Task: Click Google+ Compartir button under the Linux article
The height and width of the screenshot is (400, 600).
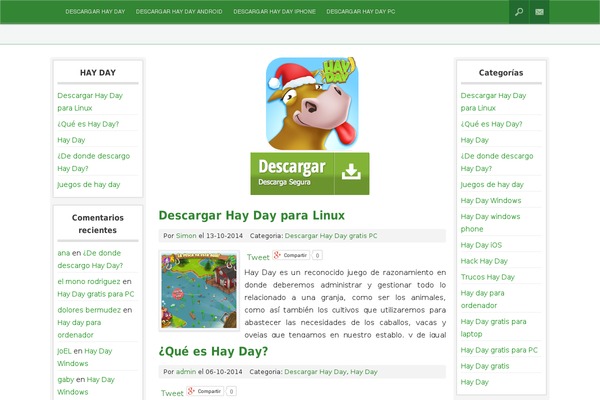Action: click(291, 255)
